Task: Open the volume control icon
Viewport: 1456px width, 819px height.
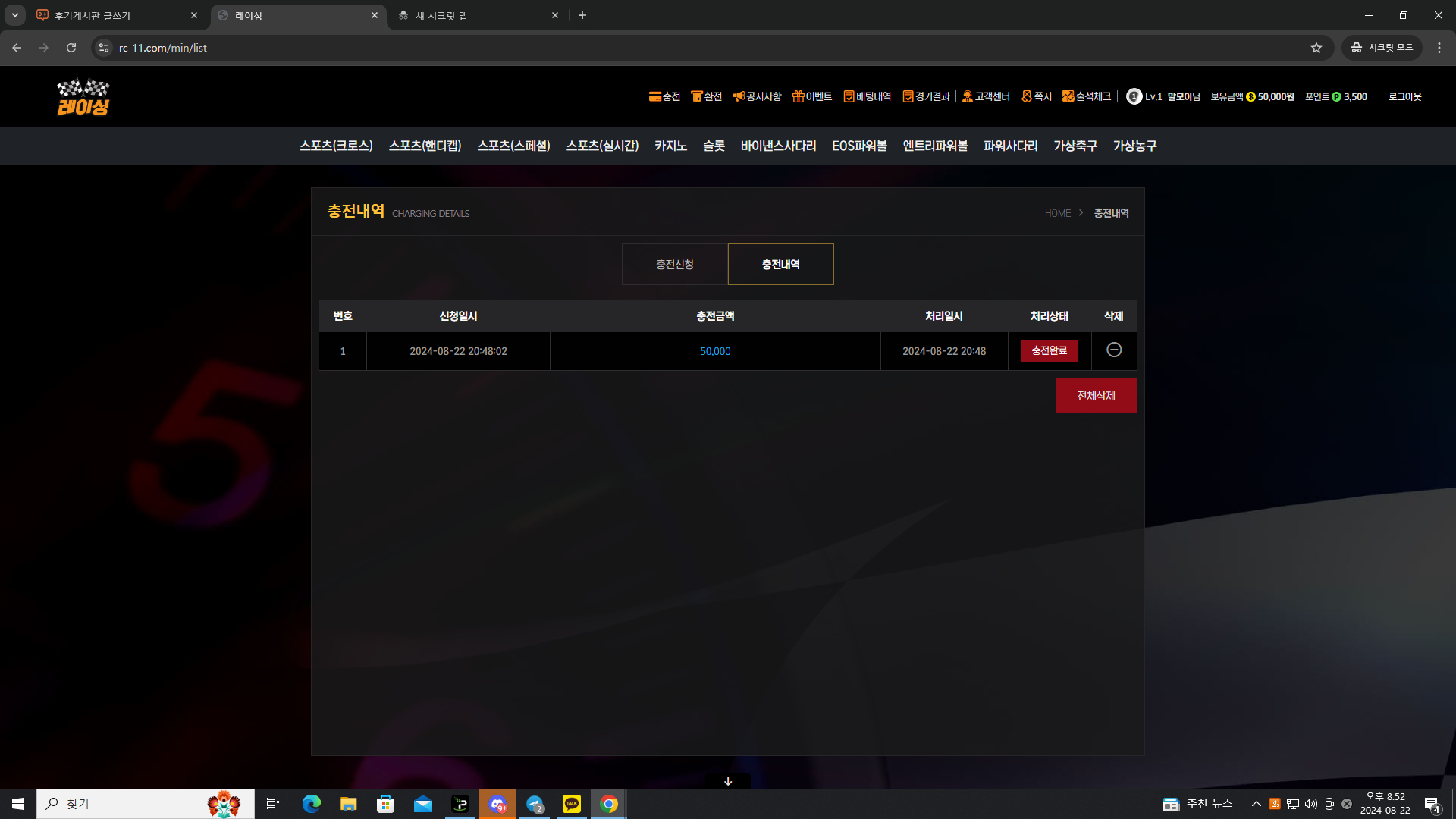Action: tap(1310, 804)
